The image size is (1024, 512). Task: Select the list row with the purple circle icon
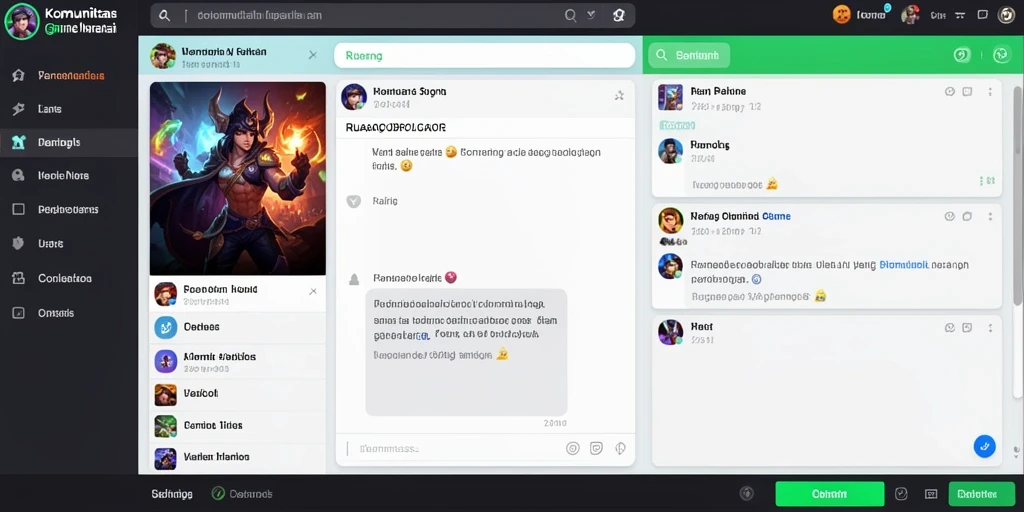238,361
